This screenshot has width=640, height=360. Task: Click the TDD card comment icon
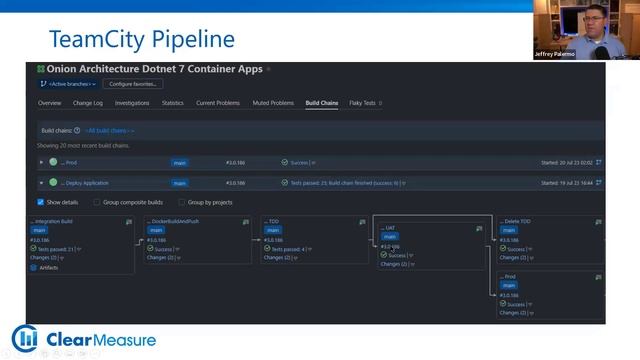362,222
